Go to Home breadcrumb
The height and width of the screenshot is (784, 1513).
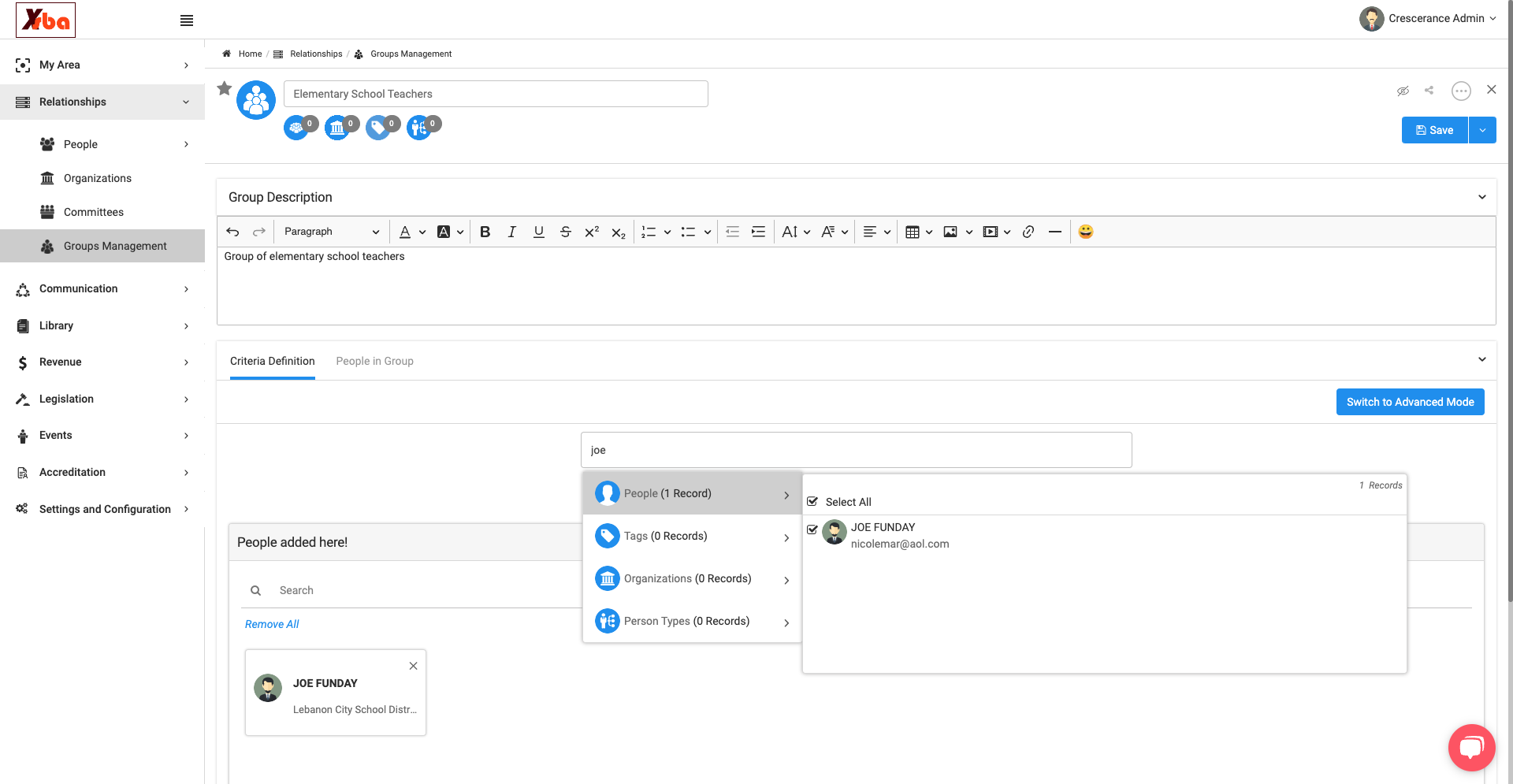click(250, 54)
